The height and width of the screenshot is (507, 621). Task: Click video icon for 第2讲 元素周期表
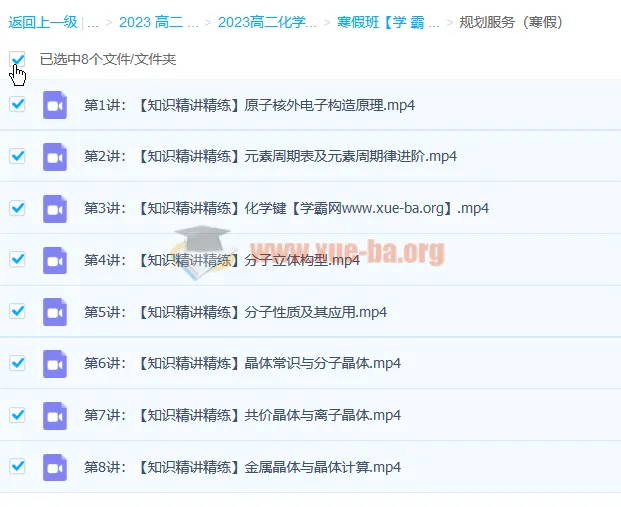[55, 157]
